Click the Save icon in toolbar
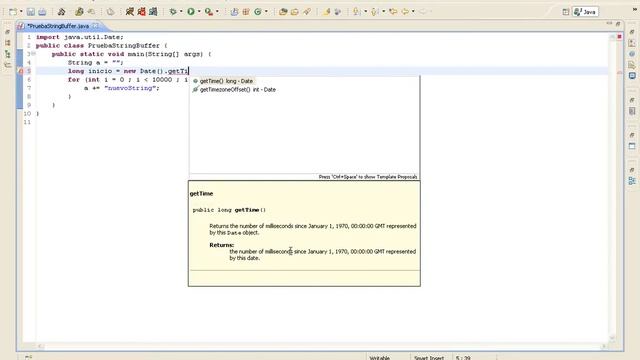640x360 pixels. 31,12
